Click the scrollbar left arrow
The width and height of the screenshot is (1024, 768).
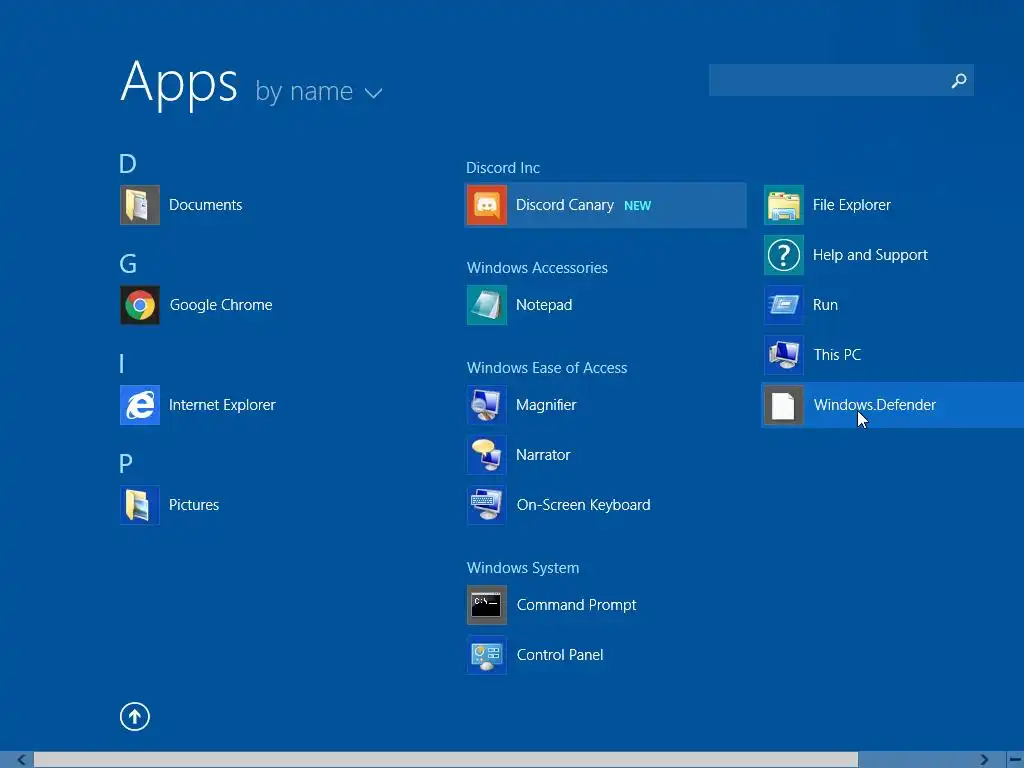[21, 760]
